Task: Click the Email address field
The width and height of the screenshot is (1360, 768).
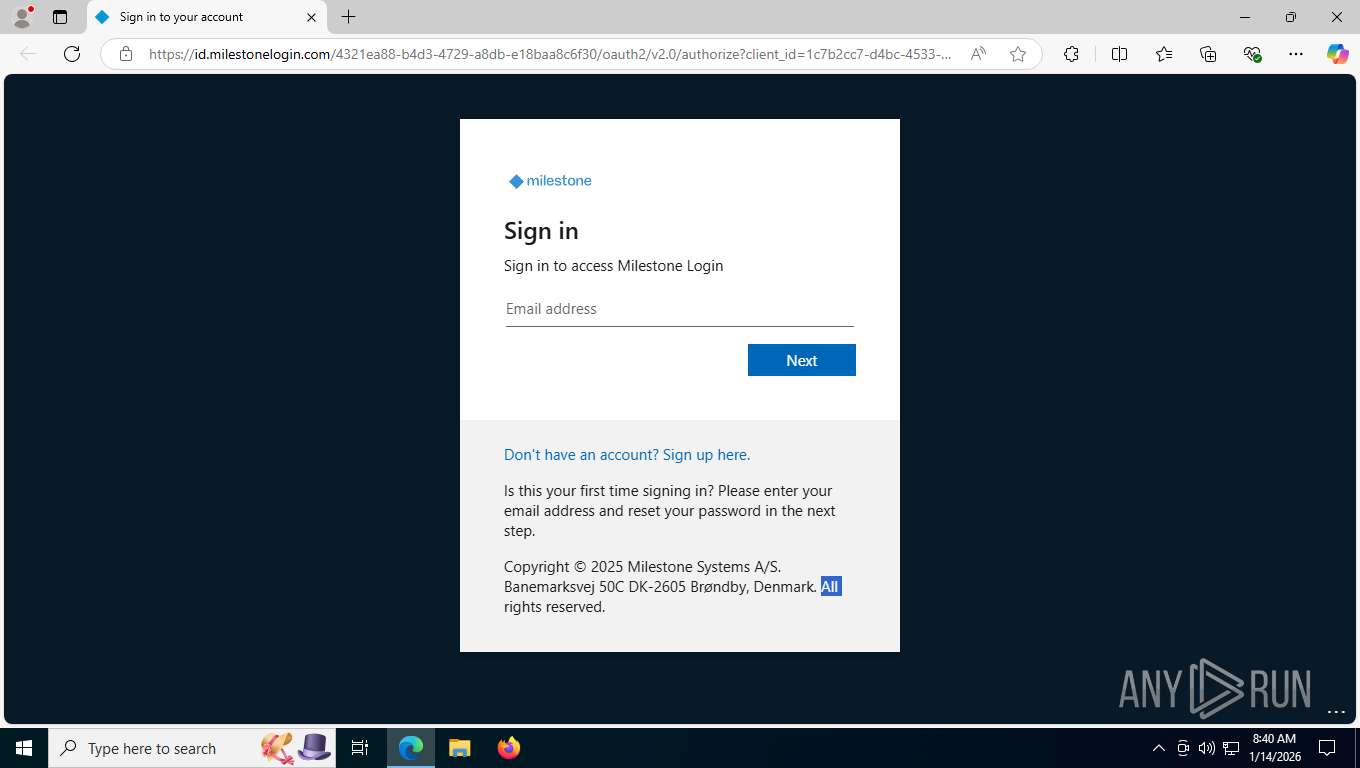Action: [680, 309]
